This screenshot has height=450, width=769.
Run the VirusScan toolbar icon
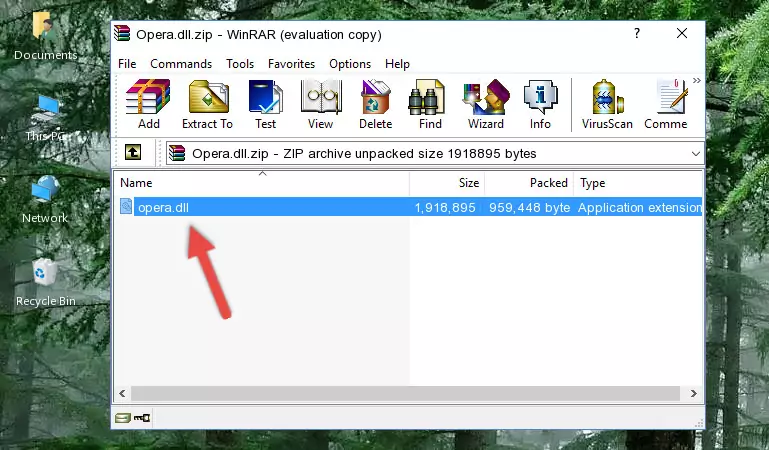607,104
